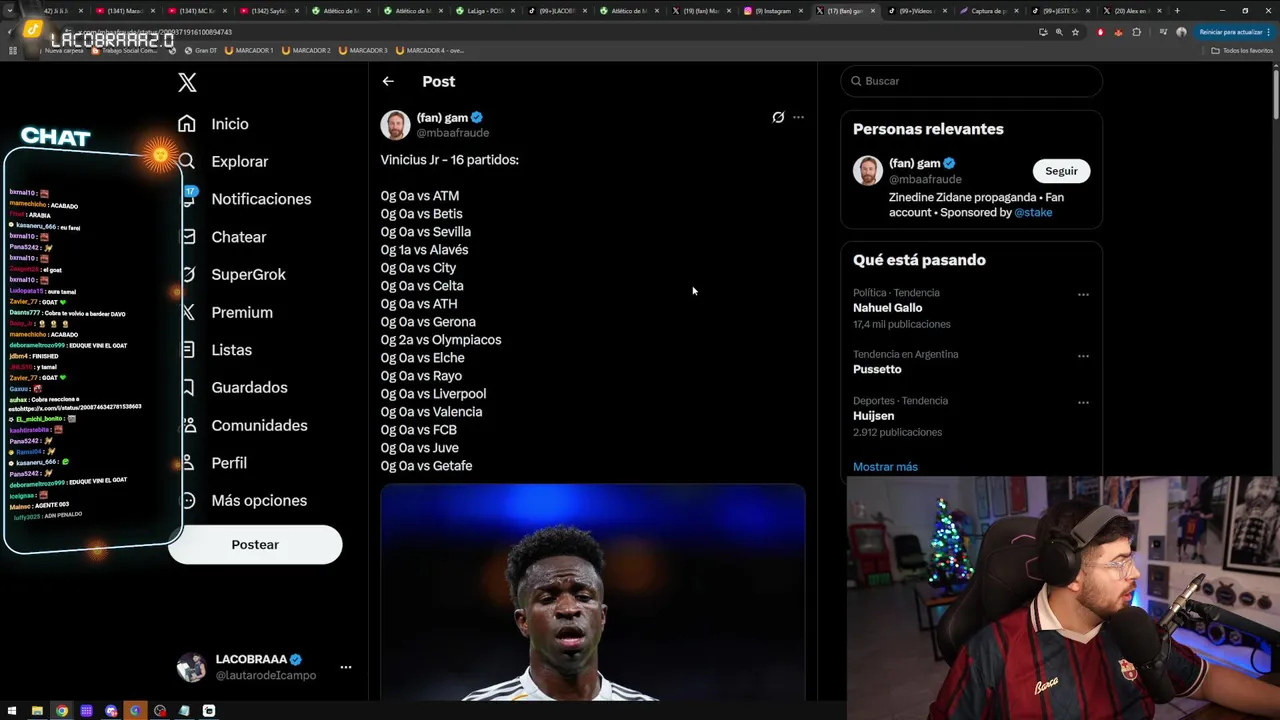The image size is (1280, 720).
Task: Focus the Buscar search field
Action: tap(971, 81)
